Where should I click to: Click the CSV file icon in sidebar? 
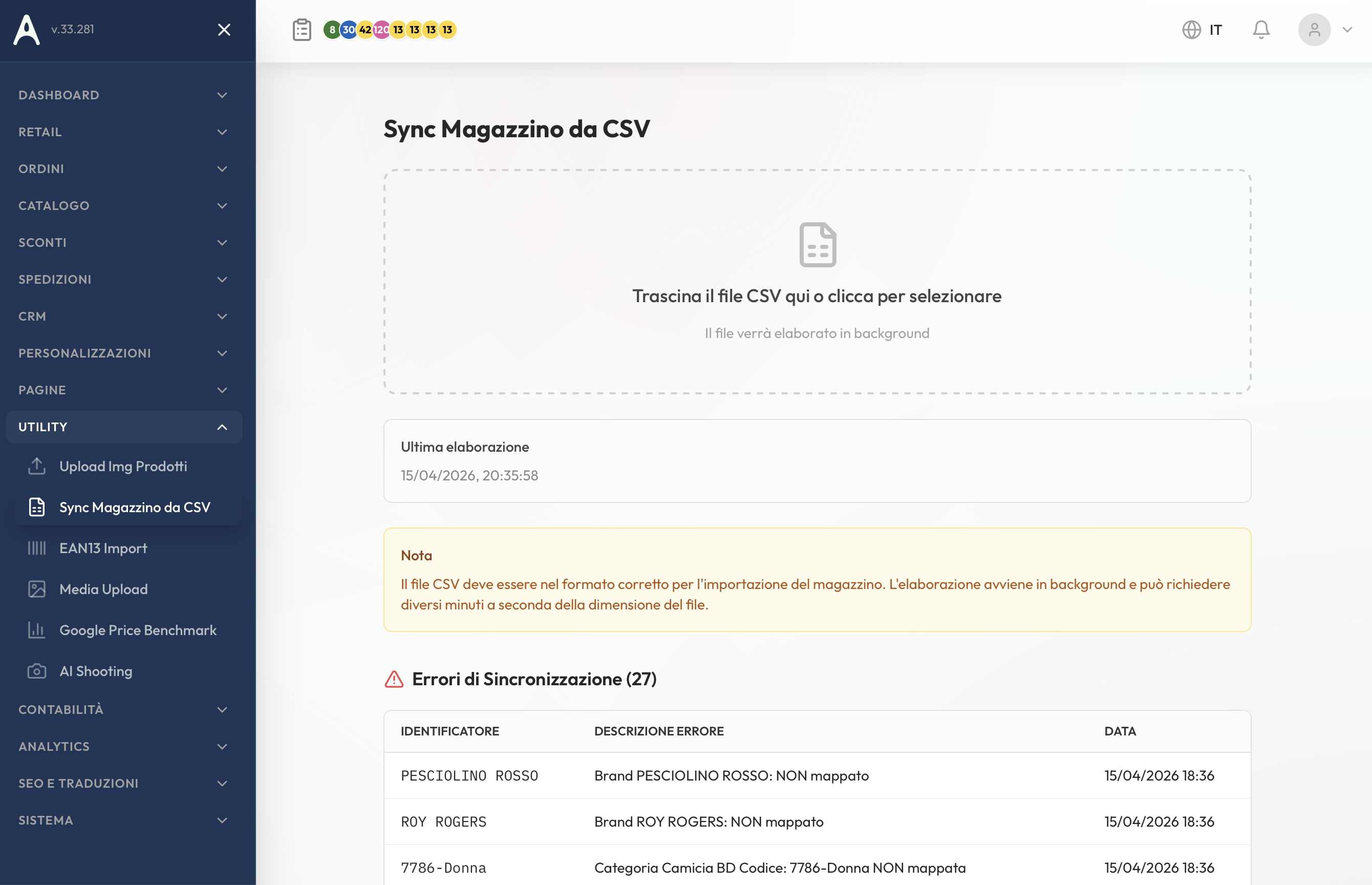pos(37,507)
